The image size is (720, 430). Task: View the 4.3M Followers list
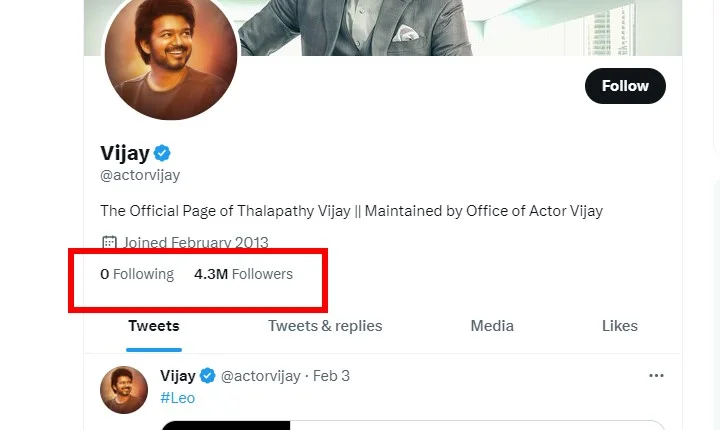(x=243, y=274)
